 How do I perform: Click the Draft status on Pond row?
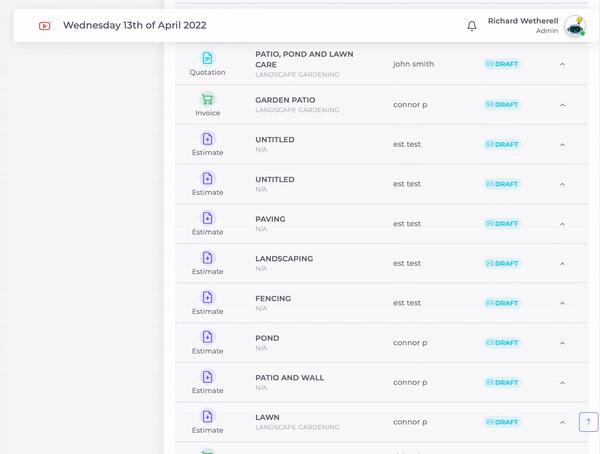(502, 343)
